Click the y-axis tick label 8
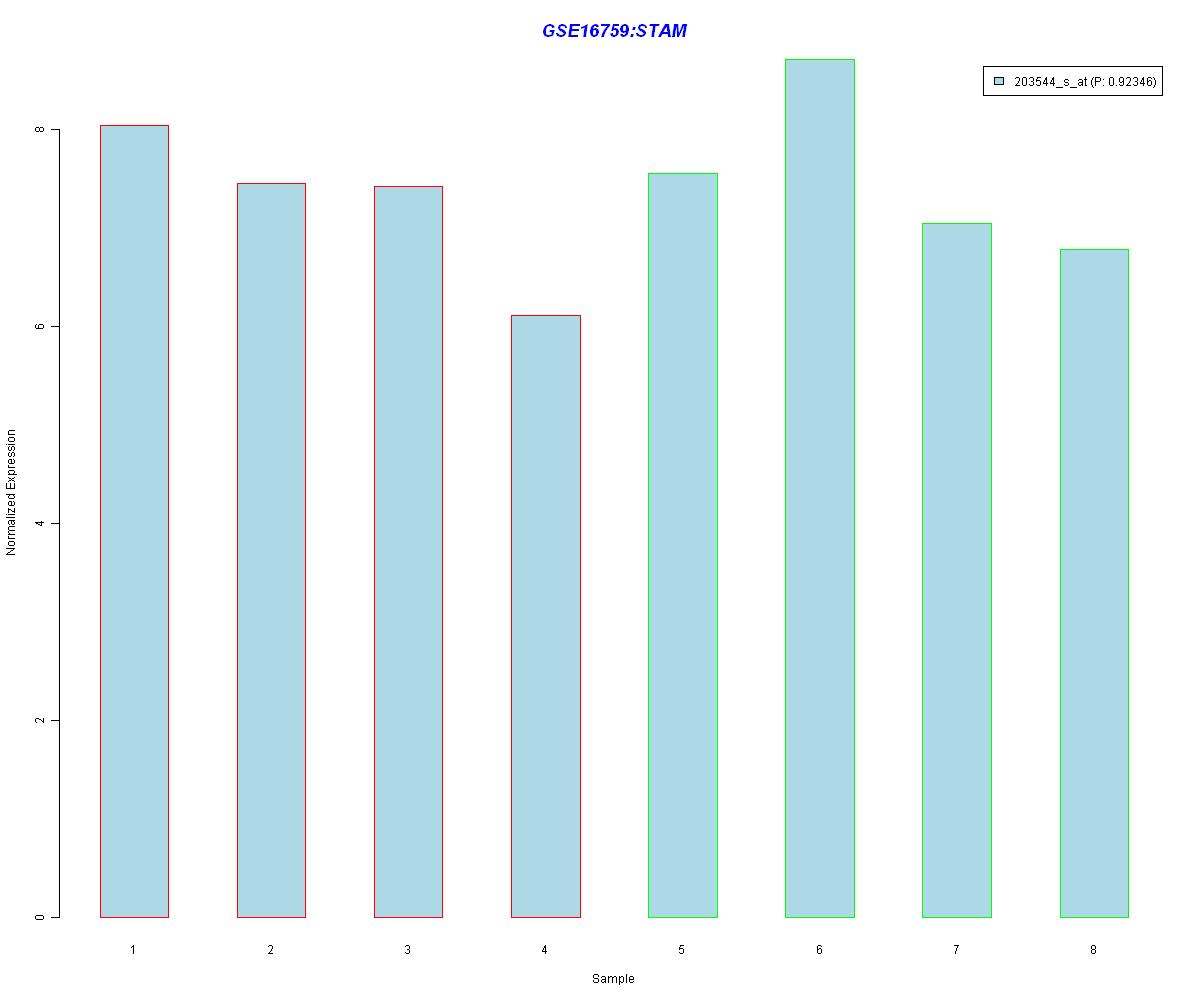Viewport: 1200px width, 1000px height. [x=40, y=130]
